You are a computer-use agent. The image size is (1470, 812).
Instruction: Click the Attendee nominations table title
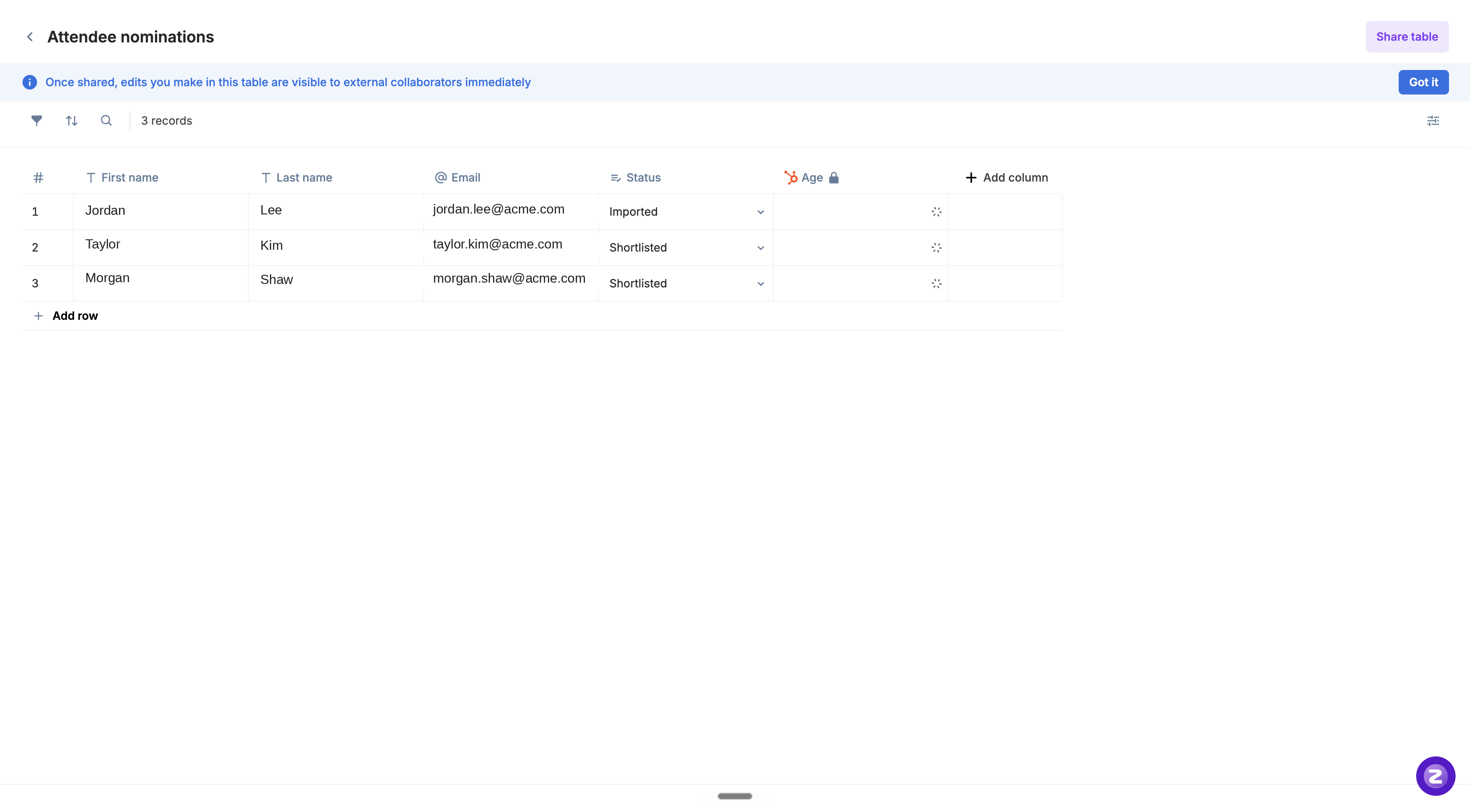tap(131, 36)
